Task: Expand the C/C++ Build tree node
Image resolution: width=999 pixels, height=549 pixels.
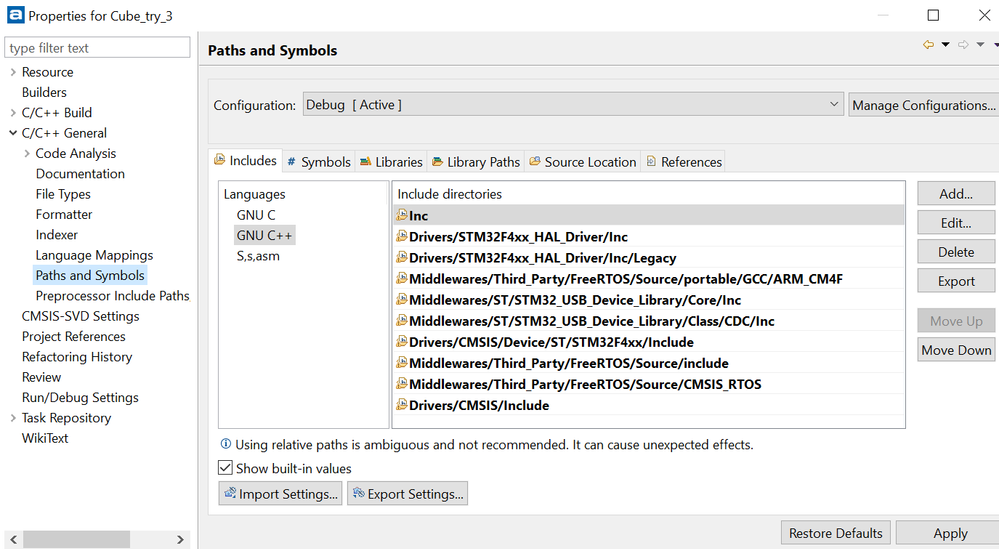Action: click(x=12, y=113)
